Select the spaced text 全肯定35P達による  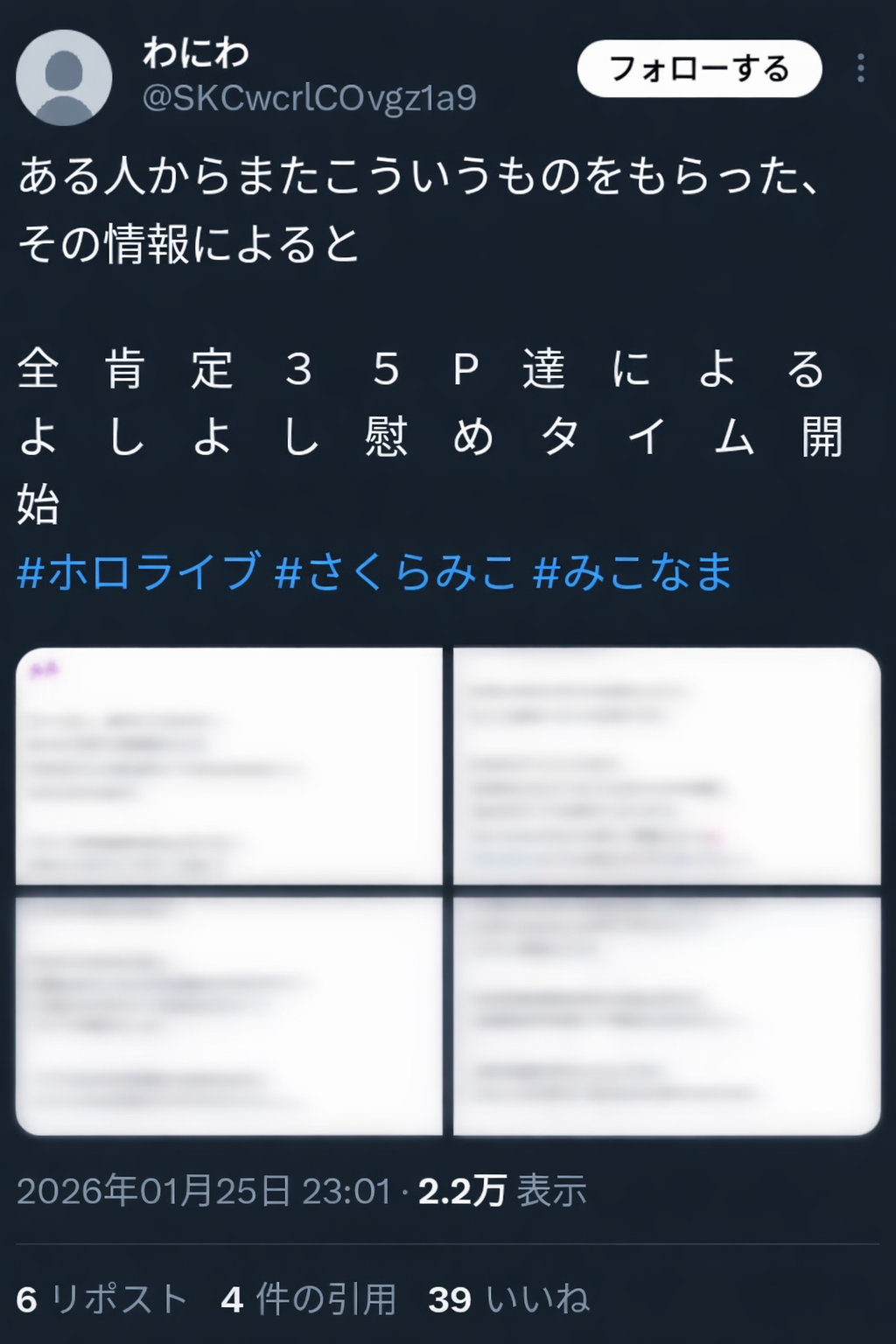421,368
